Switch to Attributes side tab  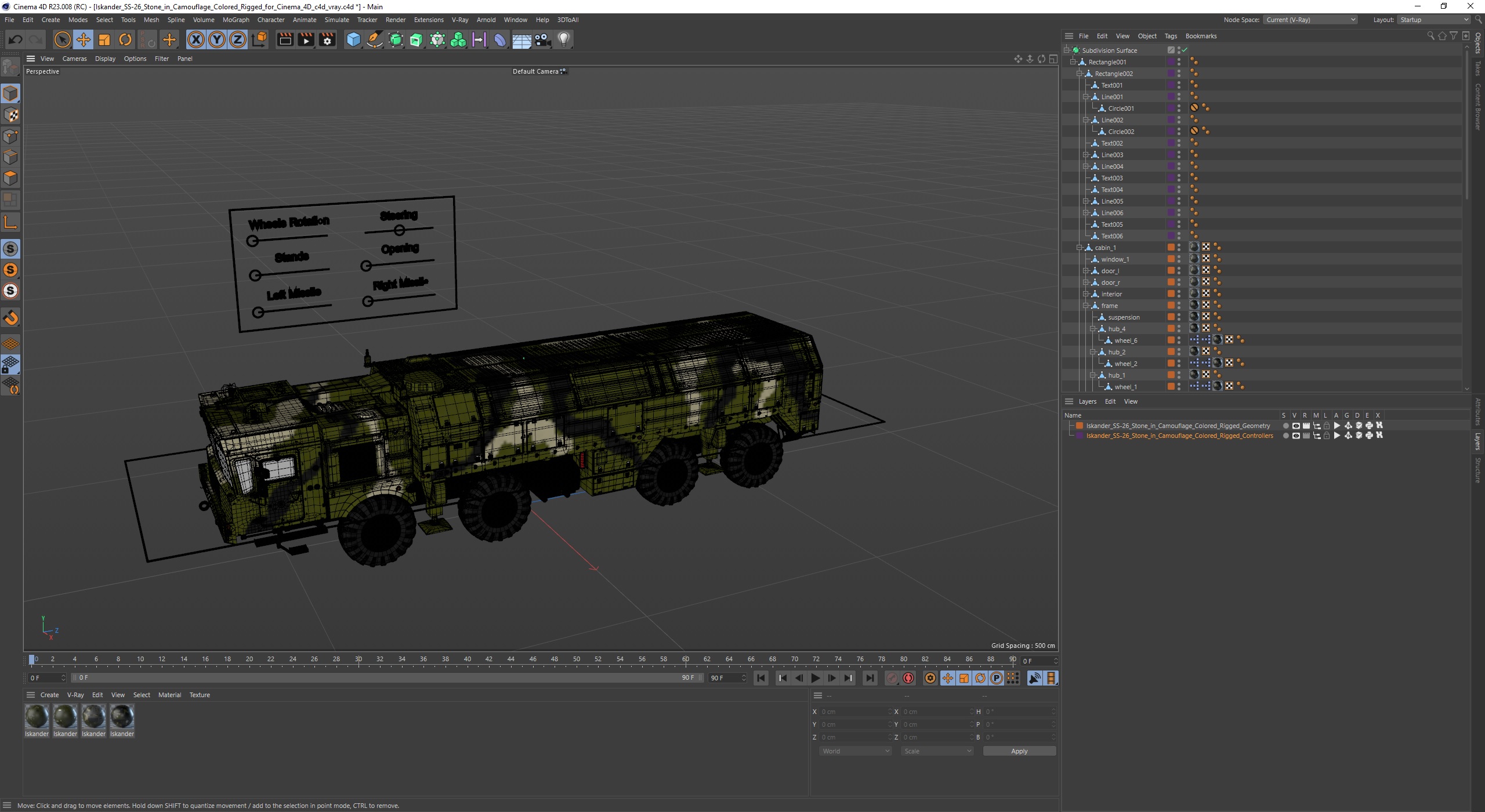pos(1478,411)
